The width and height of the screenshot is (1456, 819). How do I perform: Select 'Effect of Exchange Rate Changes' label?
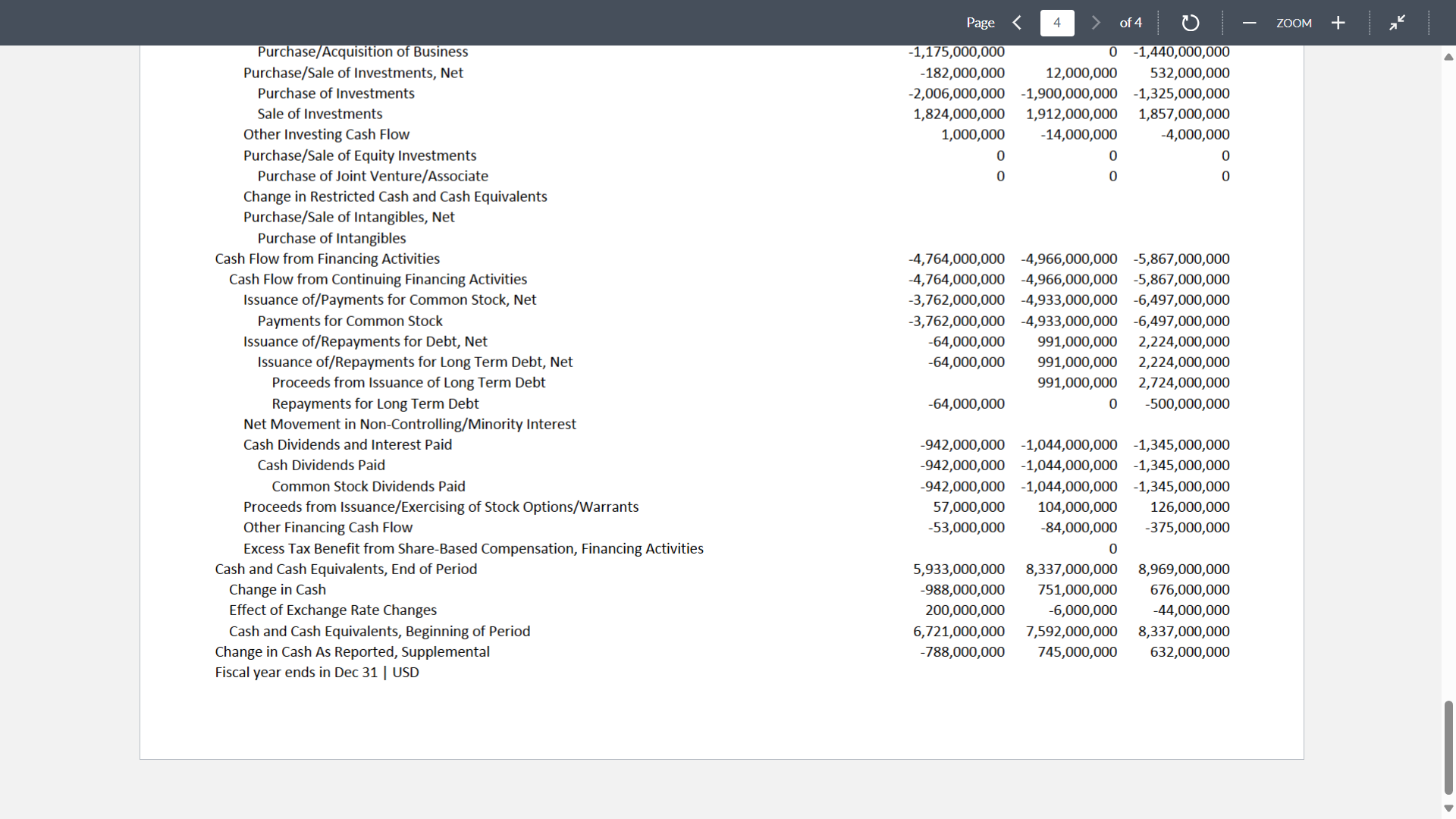[332, 610]
